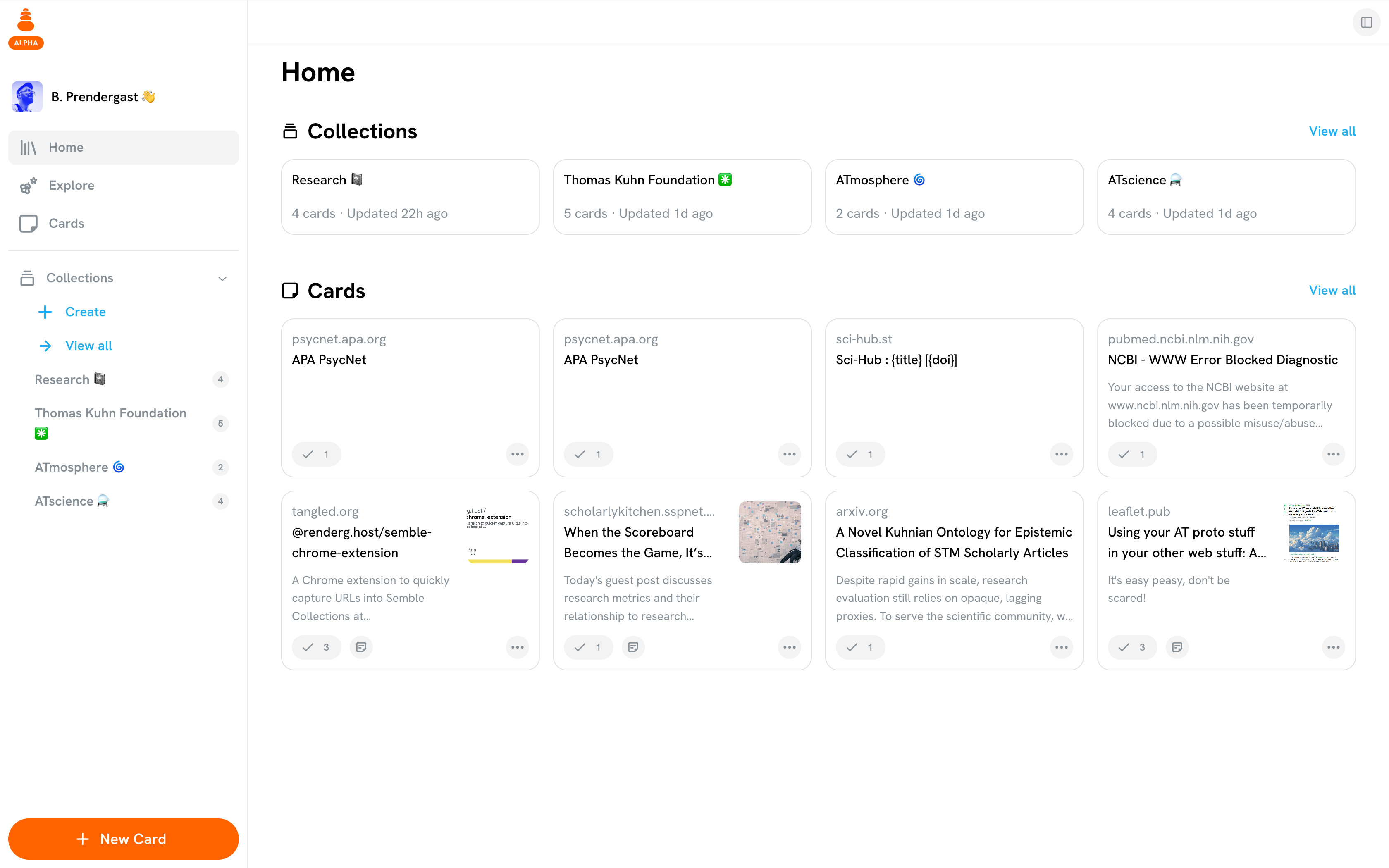Toggle the checkmark count on first APA PsycNet card
Screen dimensions: 1389x868
click(316, 454)
